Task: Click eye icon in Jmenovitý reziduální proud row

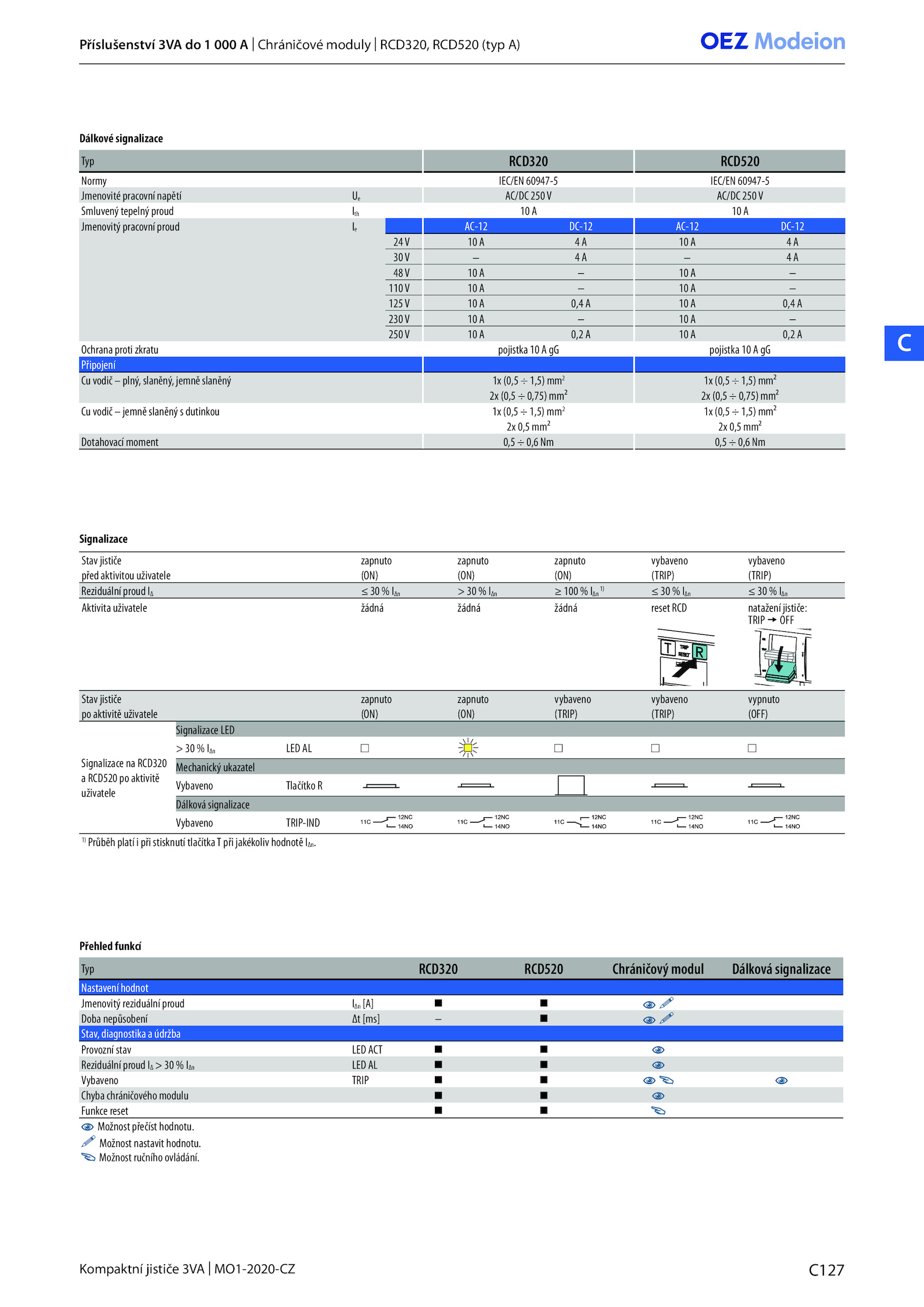Action: tap(649, 1005)
